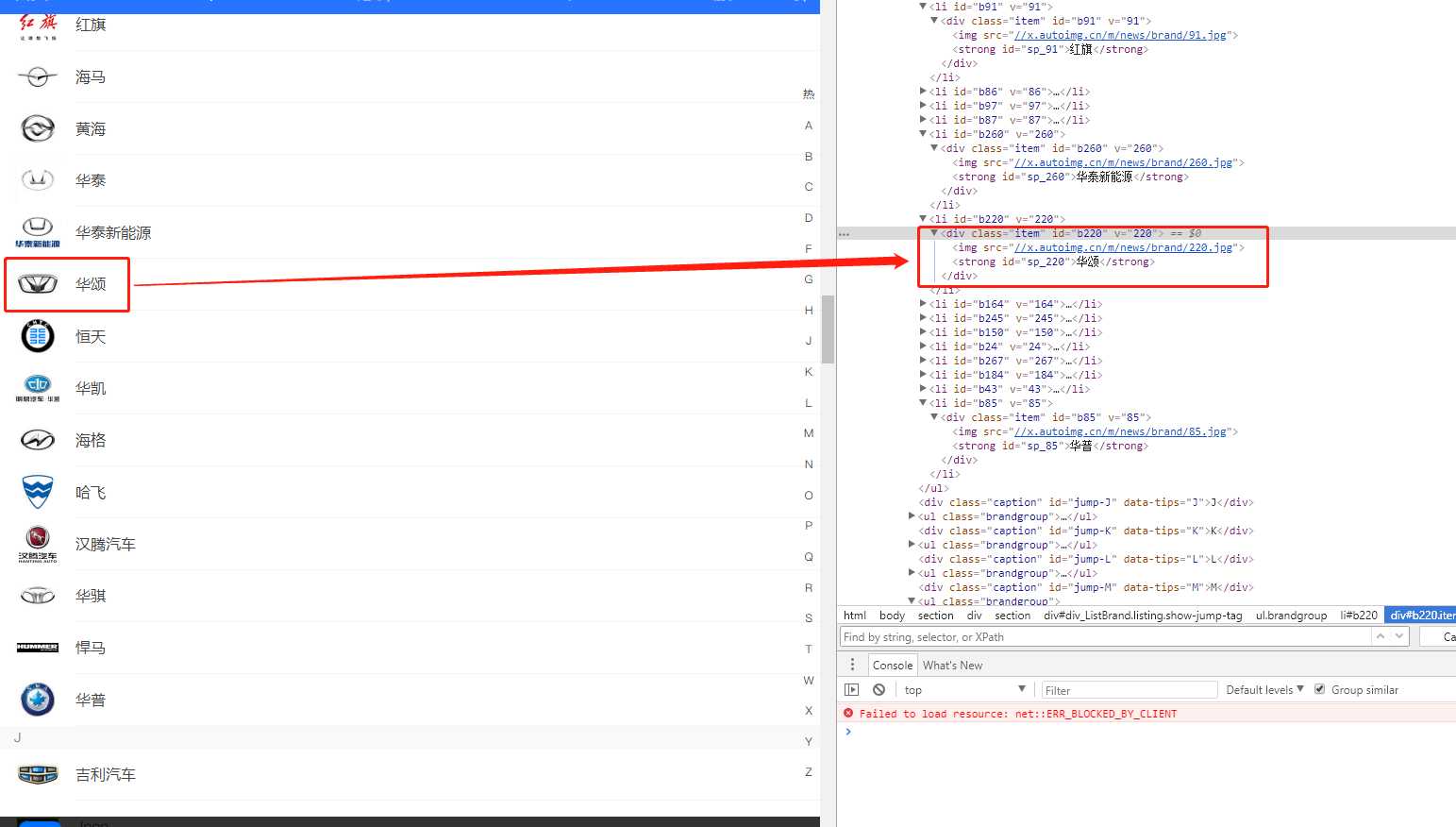Click the 华普 brand logo
Screen dimensions: 1456x827
tap(38, 700)
